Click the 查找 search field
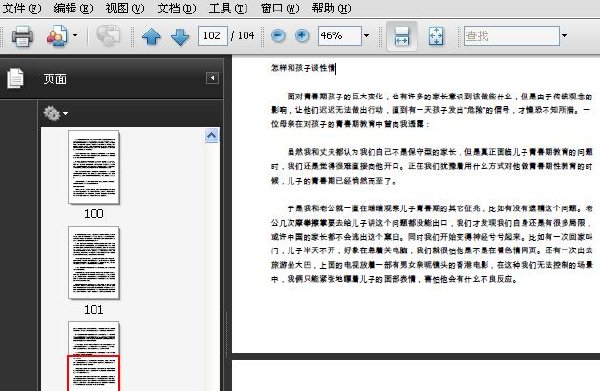 [x=512, y=36]
